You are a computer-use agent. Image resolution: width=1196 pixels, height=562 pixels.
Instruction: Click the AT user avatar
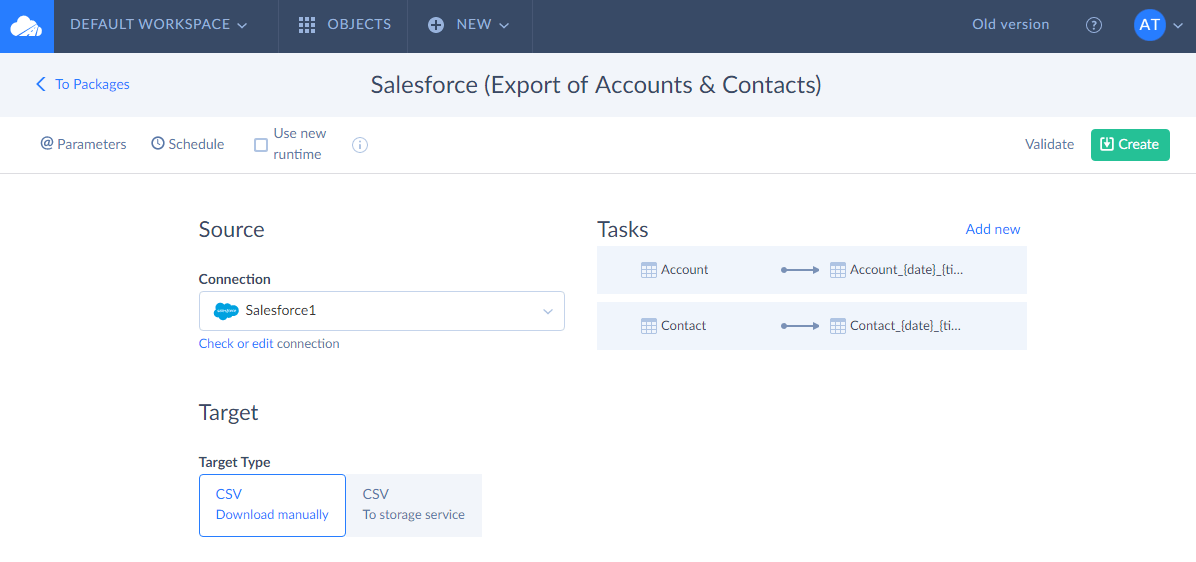[1150, 25]
